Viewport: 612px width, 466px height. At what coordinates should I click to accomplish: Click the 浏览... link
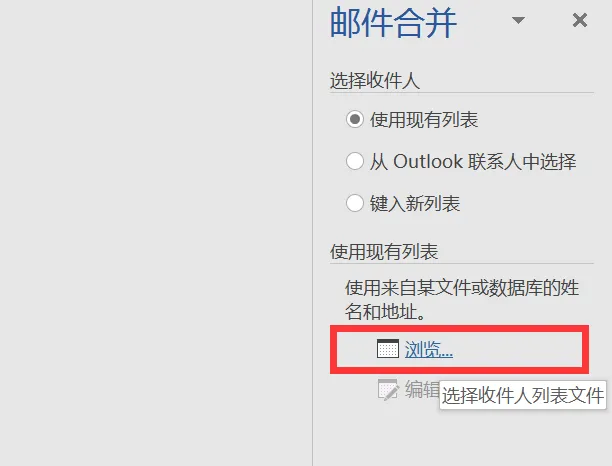(429, 349)
